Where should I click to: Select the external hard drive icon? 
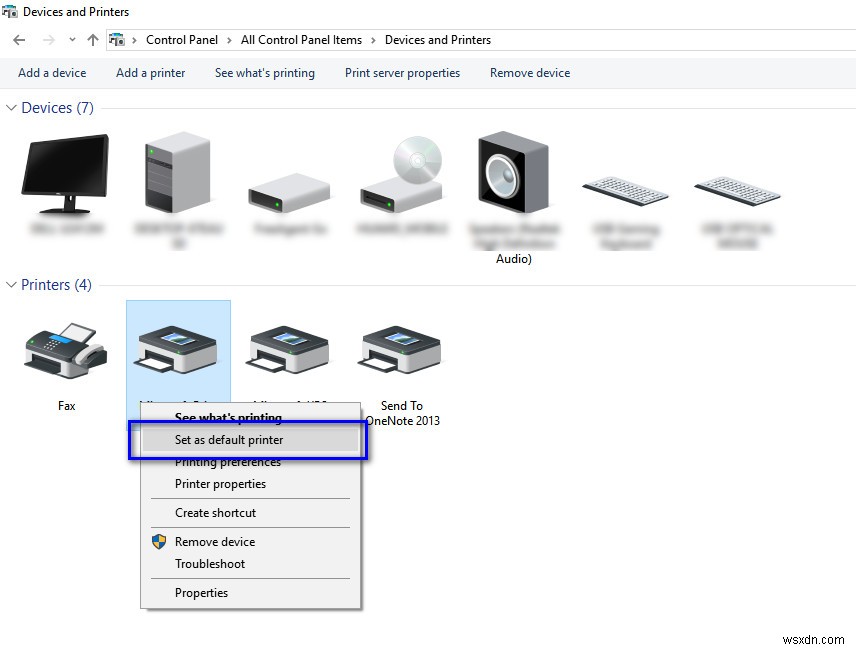point(289,193)
